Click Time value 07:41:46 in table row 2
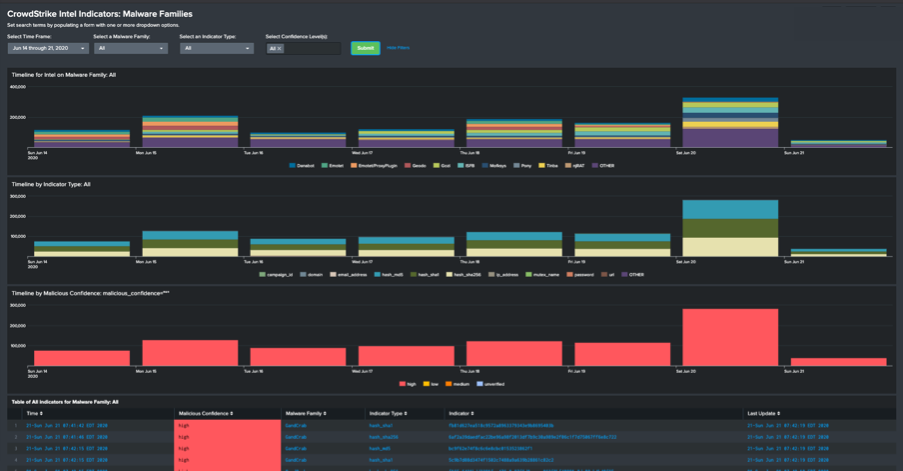 coord(67,437)
